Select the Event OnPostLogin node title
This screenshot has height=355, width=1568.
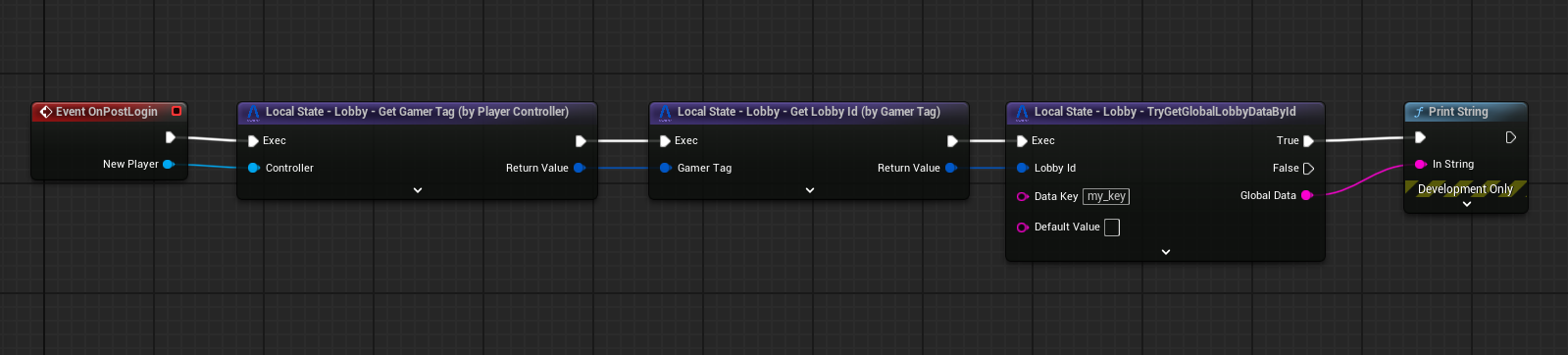107,112
